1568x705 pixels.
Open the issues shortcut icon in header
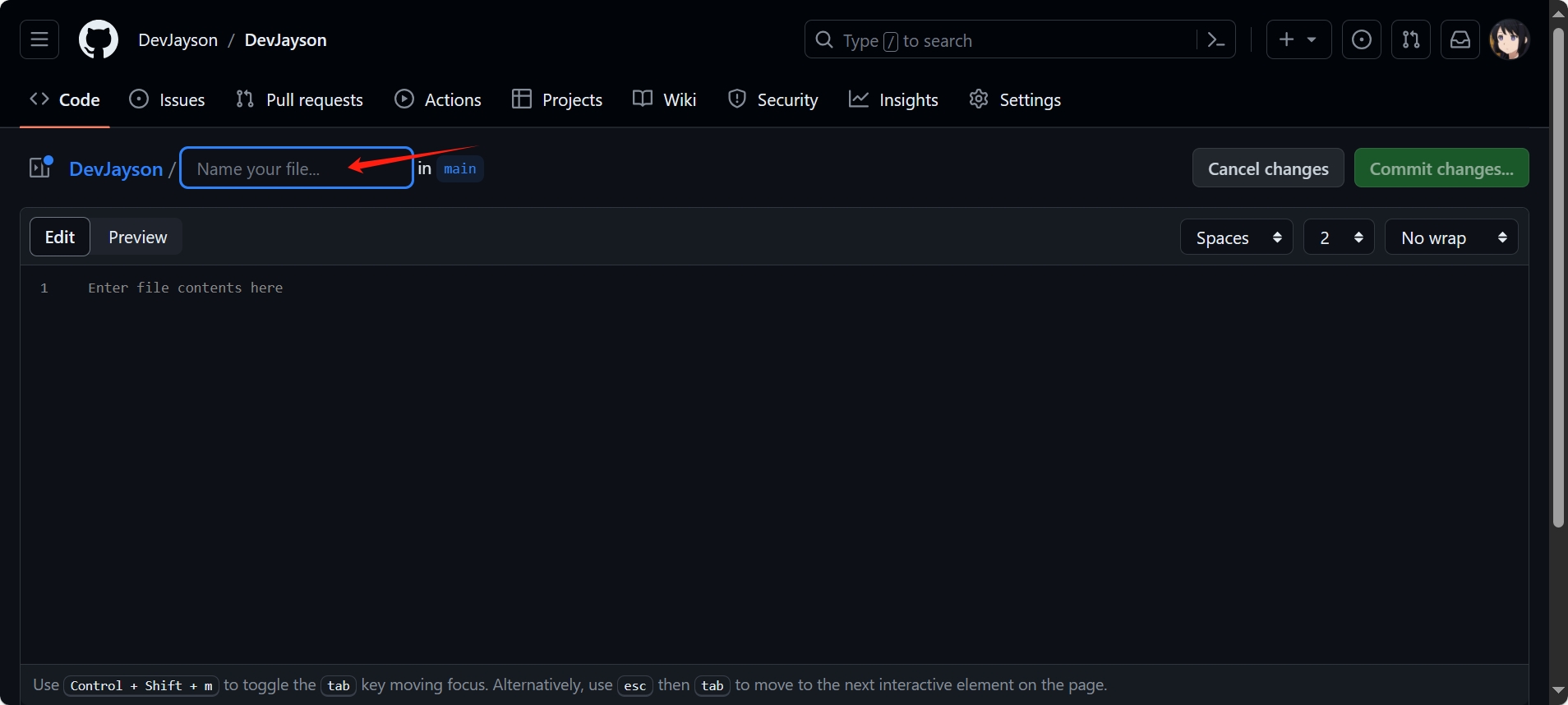point(1362,39)
